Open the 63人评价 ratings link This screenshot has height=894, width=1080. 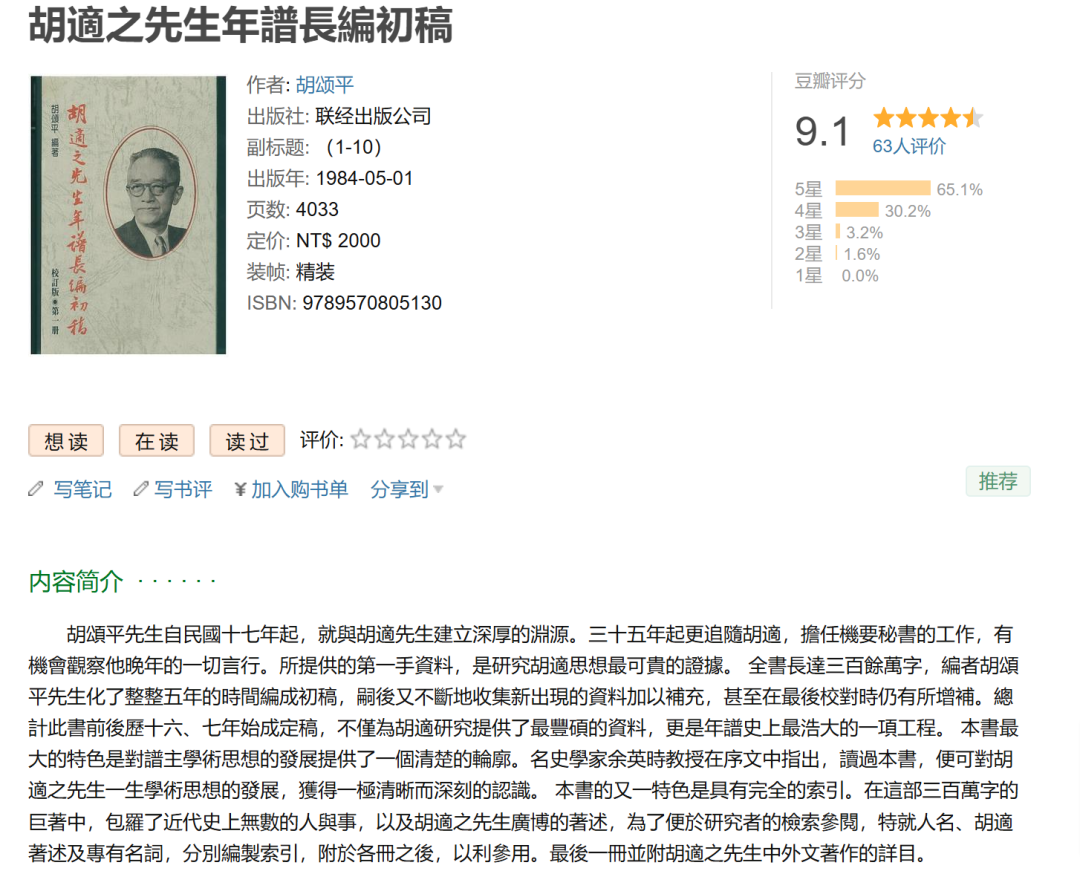(909, 146)
